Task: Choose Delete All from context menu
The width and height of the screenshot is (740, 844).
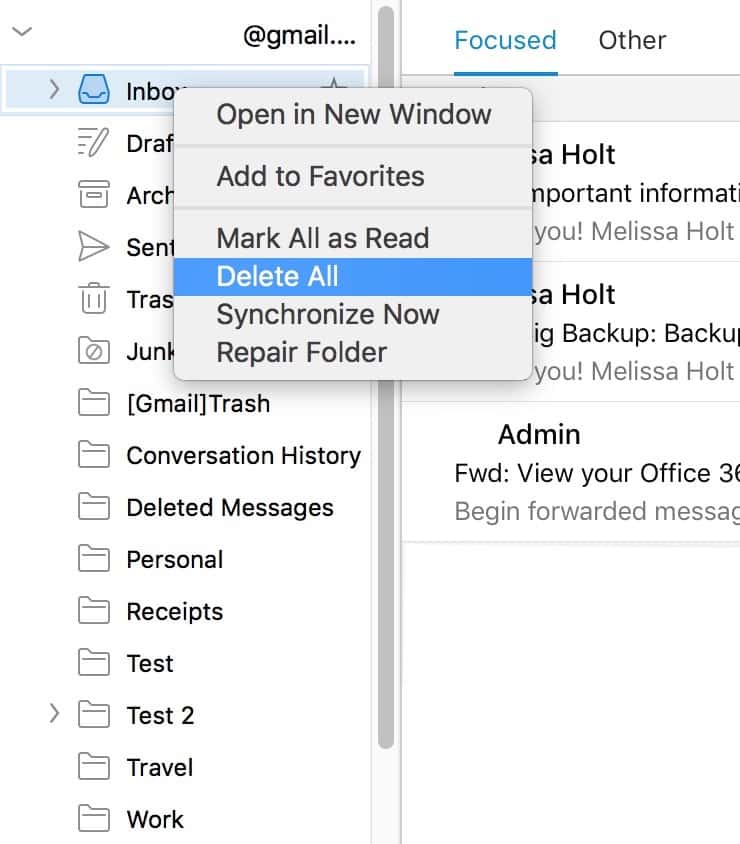Action: pyautogui.click(x=277, y=277)
